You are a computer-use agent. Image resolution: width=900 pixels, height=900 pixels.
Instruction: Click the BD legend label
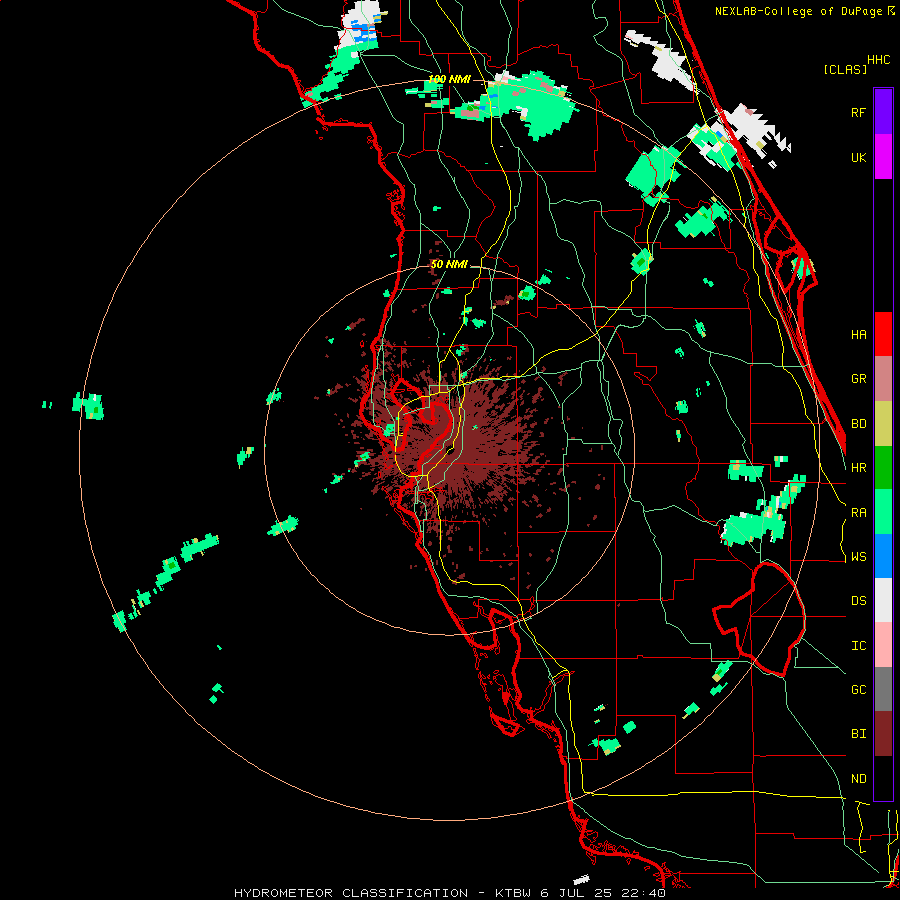(858, 424)
